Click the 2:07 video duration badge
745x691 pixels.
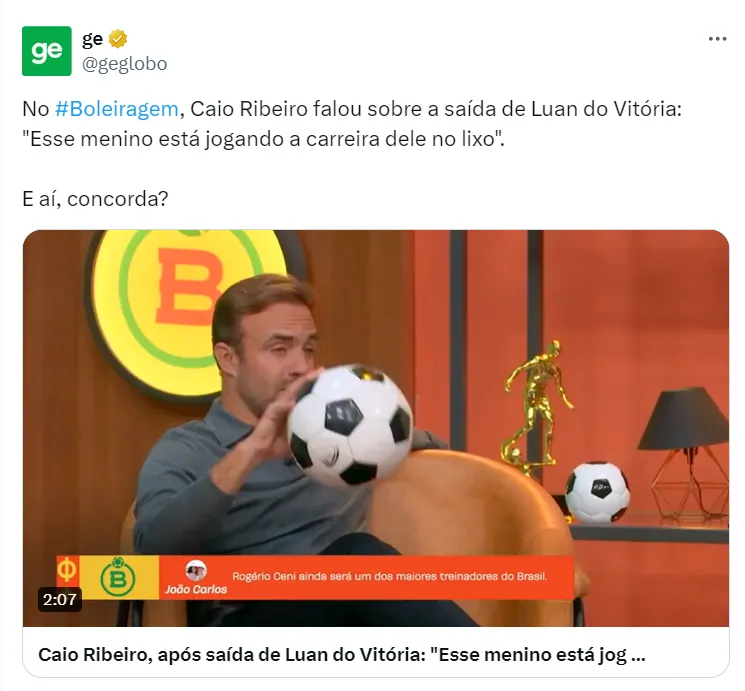click(x=59, y=599)
